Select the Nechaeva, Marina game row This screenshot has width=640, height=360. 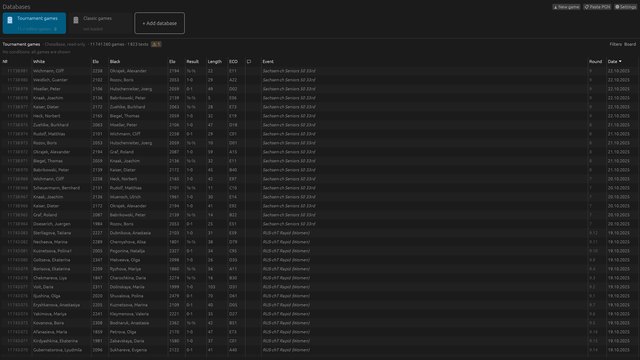click(320, 242)
